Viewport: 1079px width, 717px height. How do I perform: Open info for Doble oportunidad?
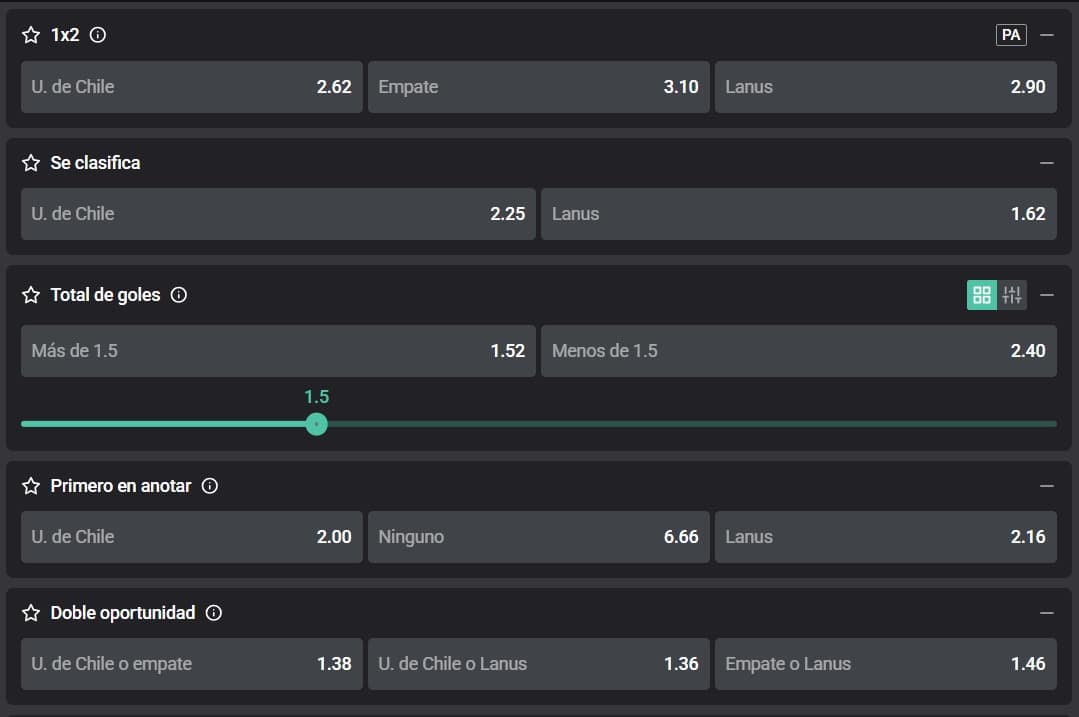[x=214, y=613]
